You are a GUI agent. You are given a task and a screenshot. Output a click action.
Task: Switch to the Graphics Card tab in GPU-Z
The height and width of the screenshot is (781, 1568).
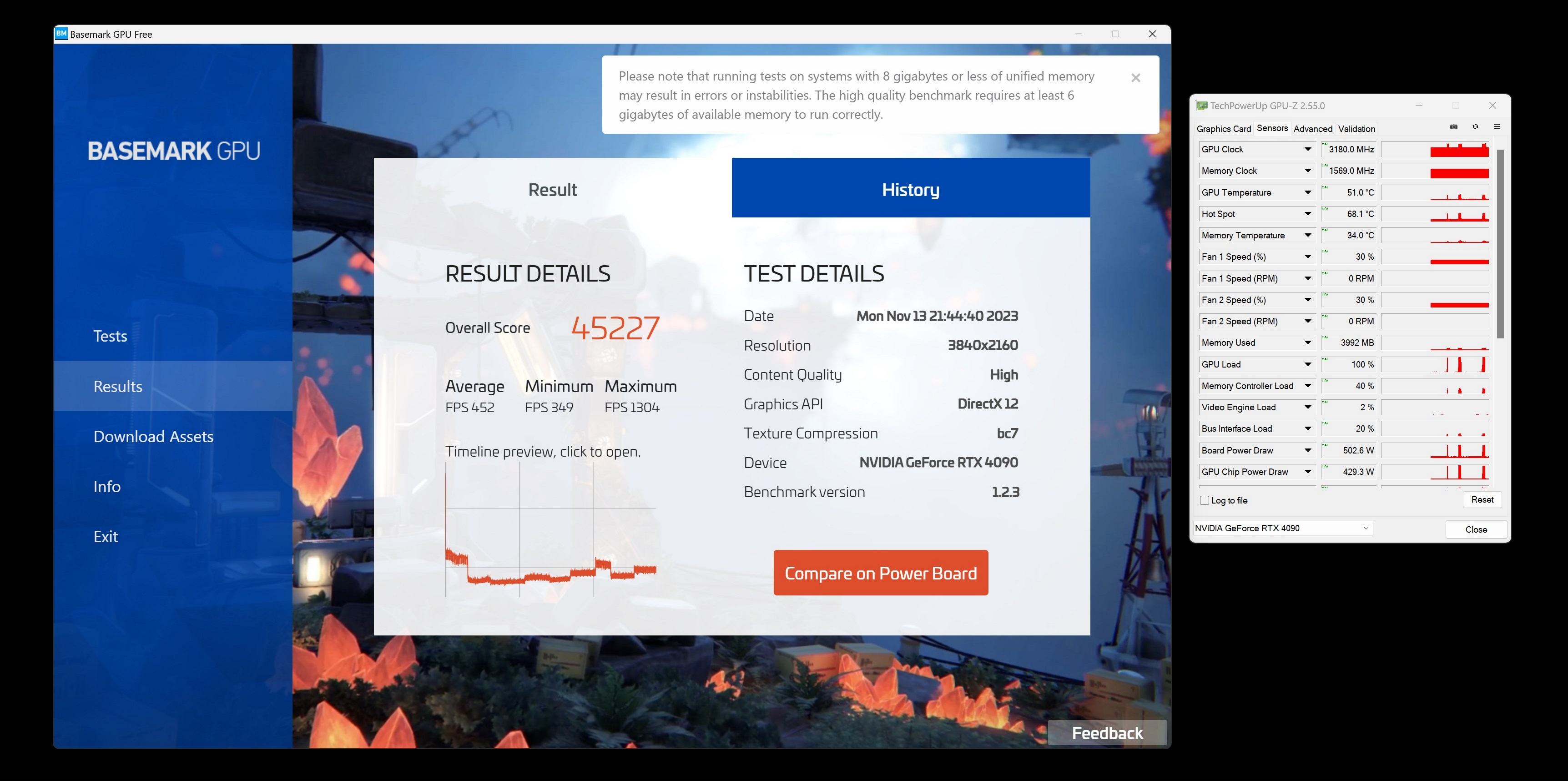click(x=1224, y=128)
